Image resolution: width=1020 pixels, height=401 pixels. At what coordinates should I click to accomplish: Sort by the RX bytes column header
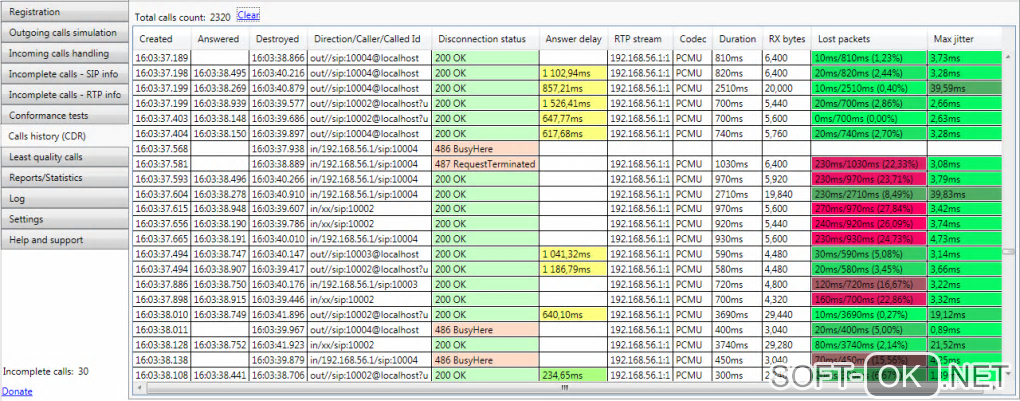pyautogui.click(x=786, y=39)
